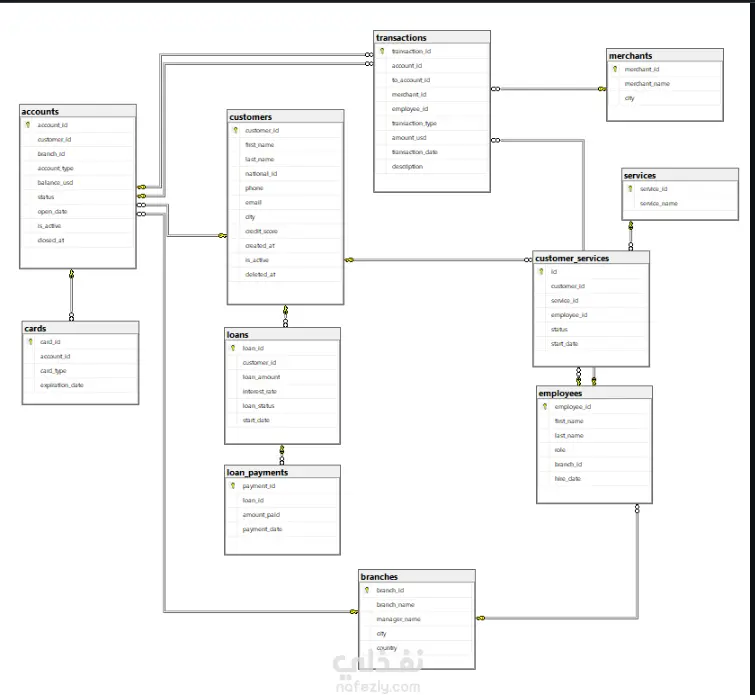Click the key icon in loans table
Image resolution: width=755 pixels, height=695 pixels.
[233, 348]
